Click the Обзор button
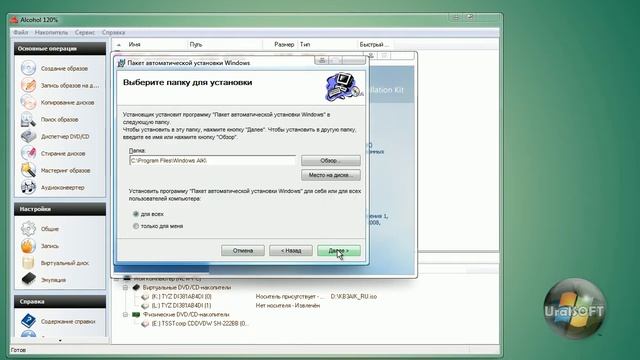This screenshot has height=360, width=640. click(331, 160)
